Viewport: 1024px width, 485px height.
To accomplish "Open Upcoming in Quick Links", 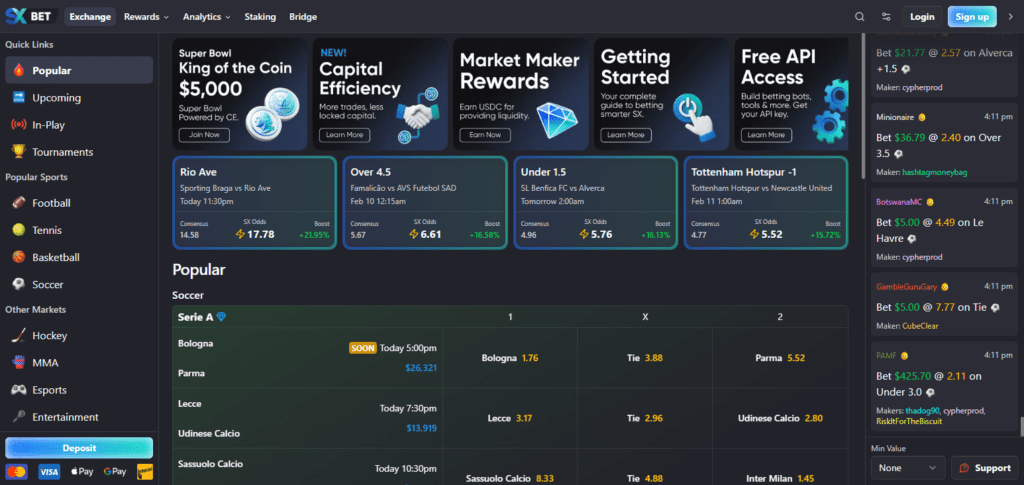I will (x=79, y=98).
